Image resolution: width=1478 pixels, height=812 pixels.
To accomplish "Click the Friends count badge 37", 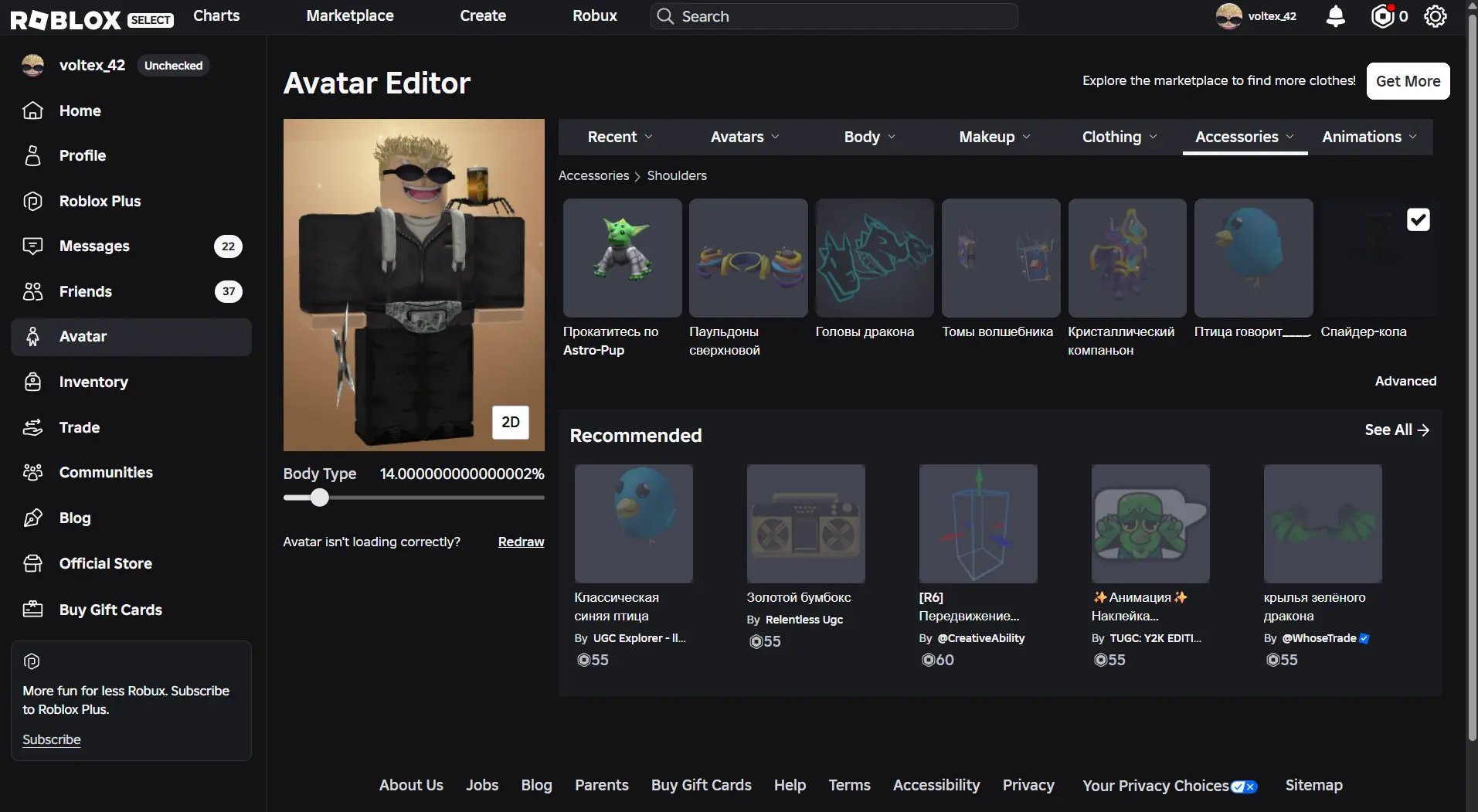I will (228, 291).
